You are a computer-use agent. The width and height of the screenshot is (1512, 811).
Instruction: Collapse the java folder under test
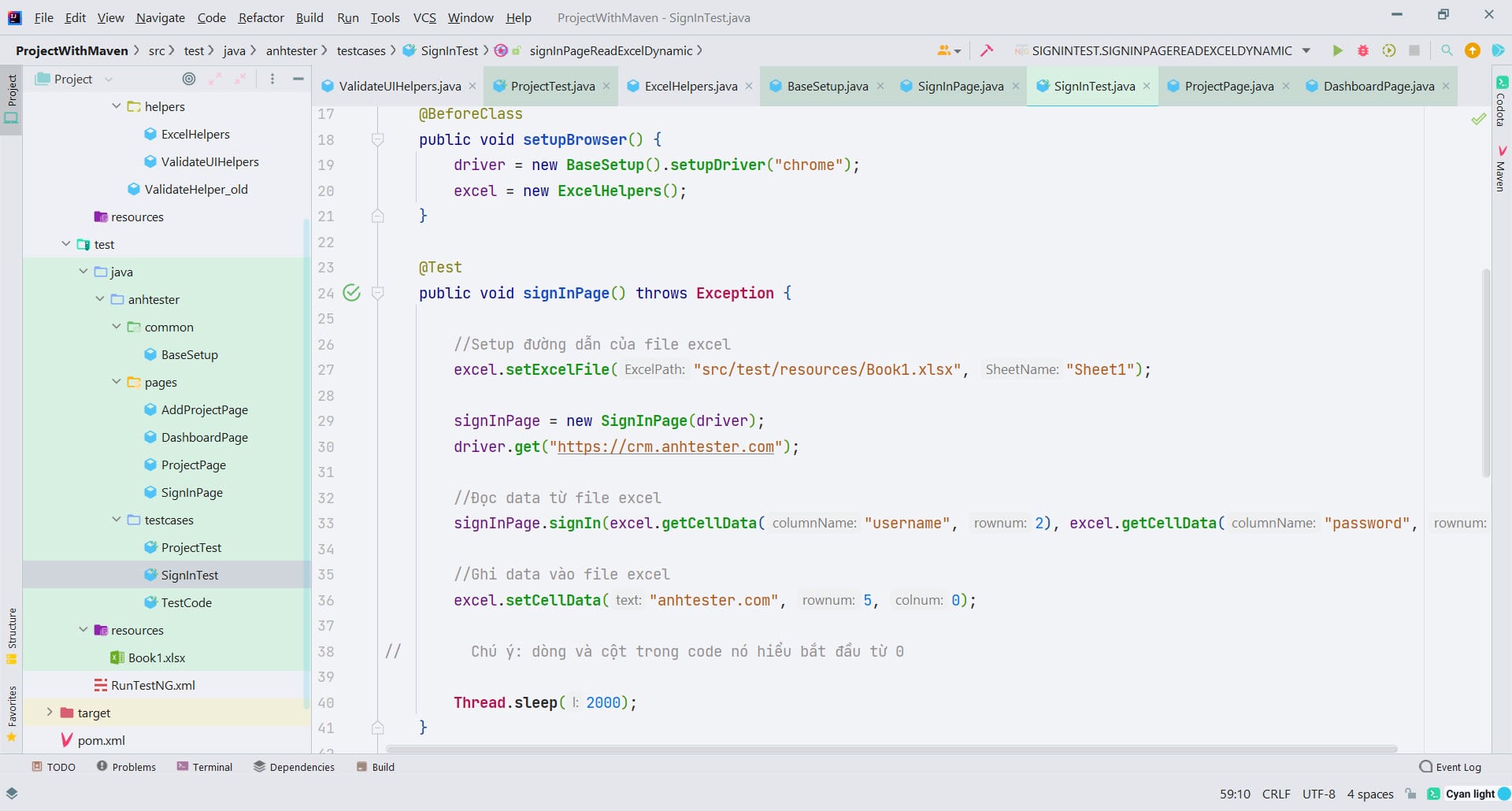click(x=83, y=272)
